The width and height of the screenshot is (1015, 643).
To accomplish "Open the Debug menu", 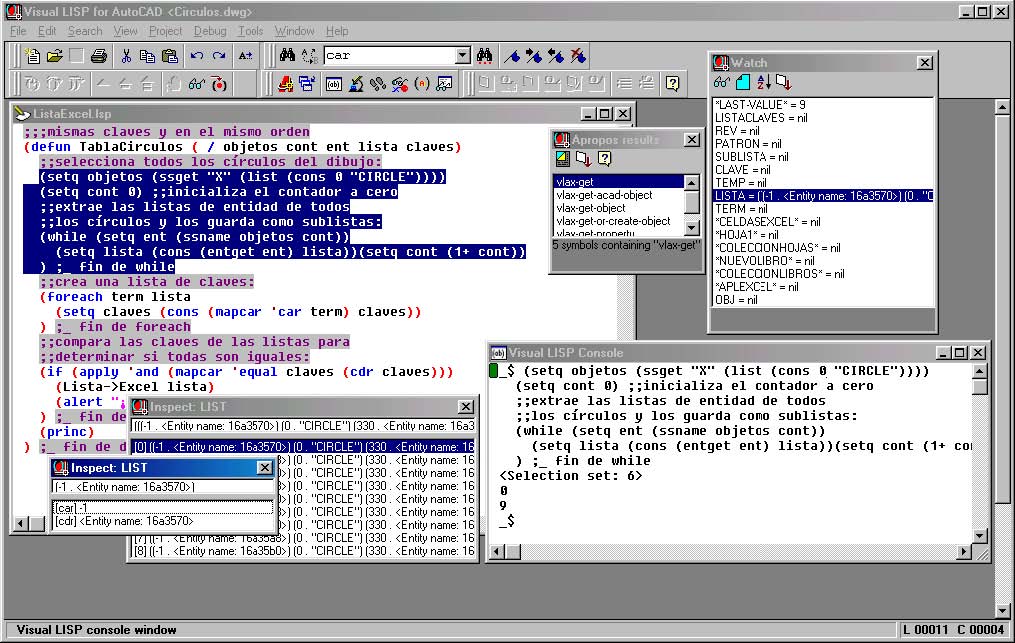I will click(x=210, y=31).
